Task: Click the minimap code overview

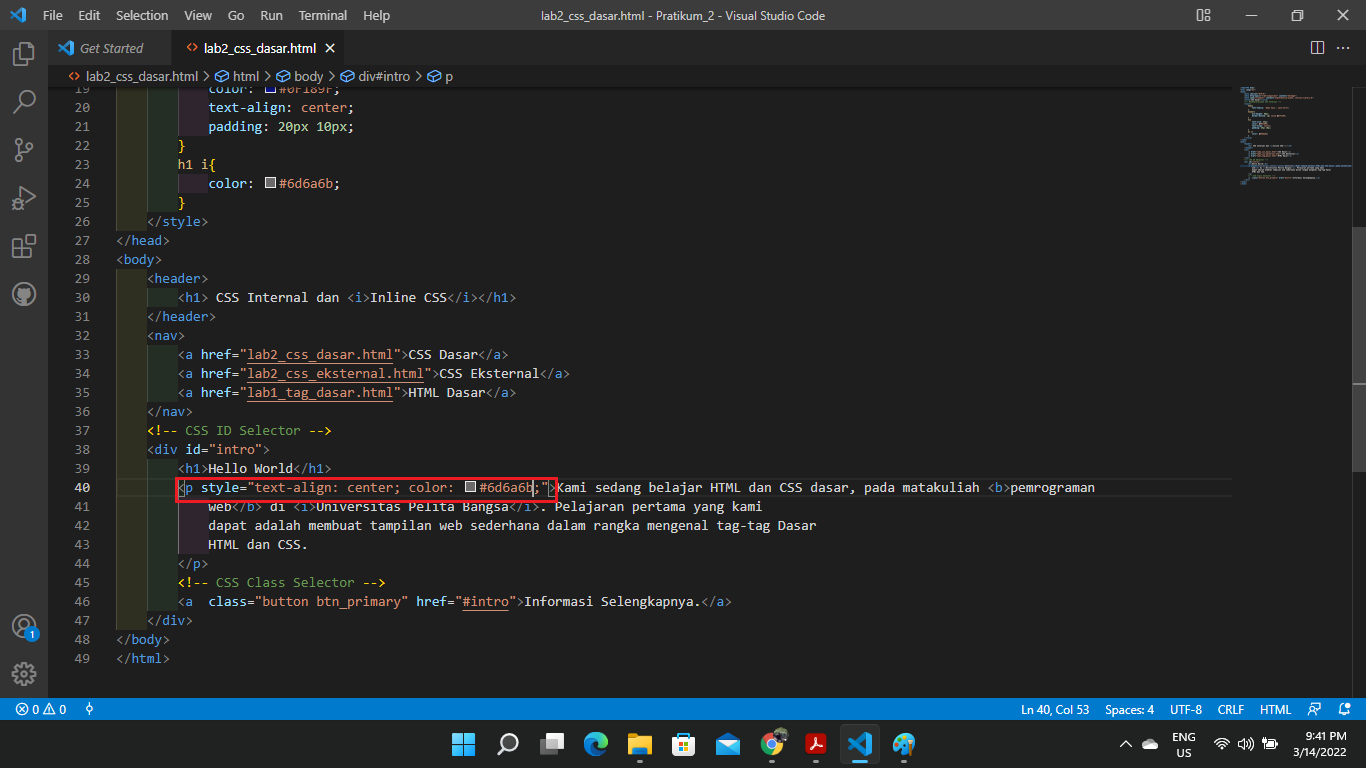Action: pyautogui.click(x=1295, y=135)
